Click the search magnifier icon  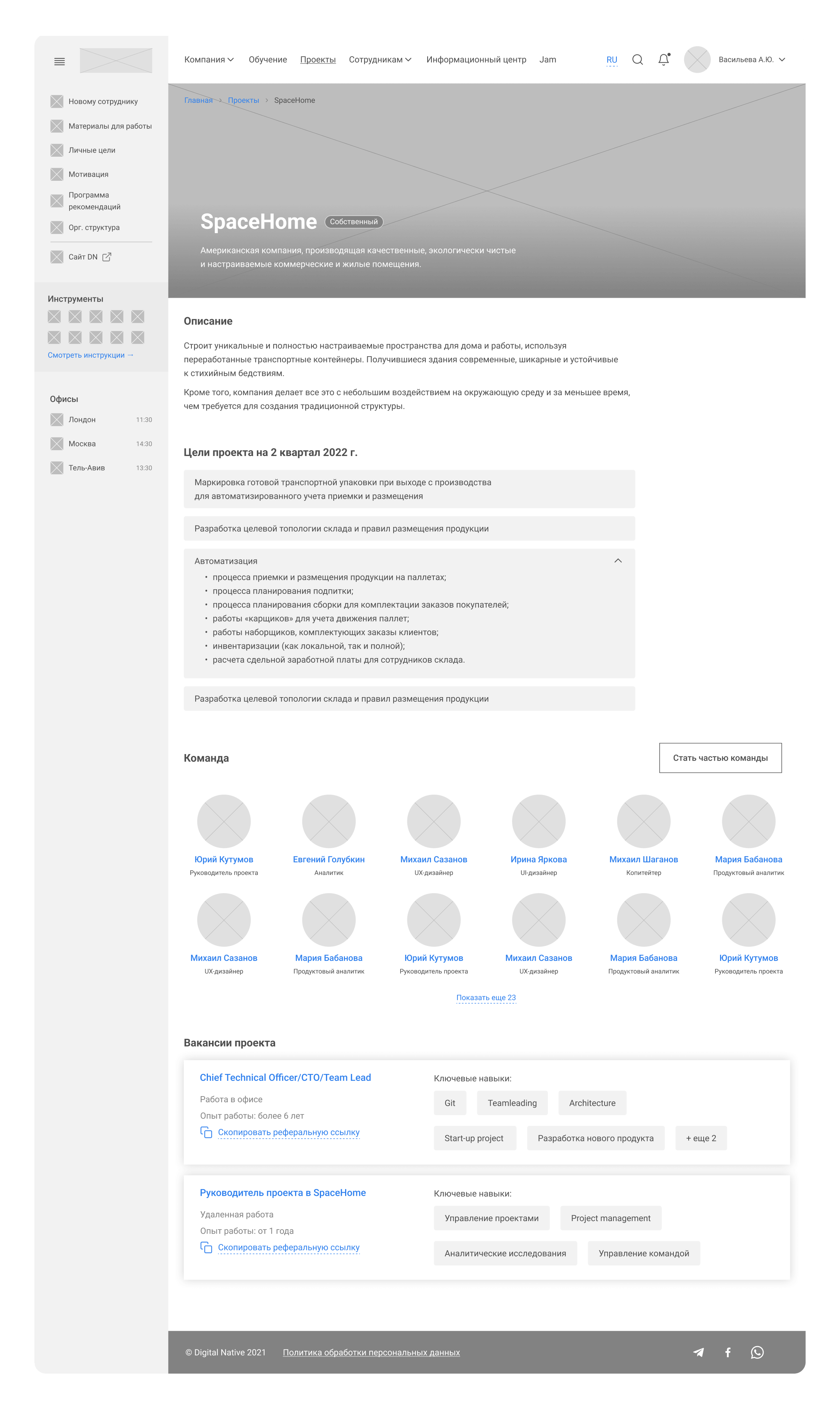(x=637, y=59)
